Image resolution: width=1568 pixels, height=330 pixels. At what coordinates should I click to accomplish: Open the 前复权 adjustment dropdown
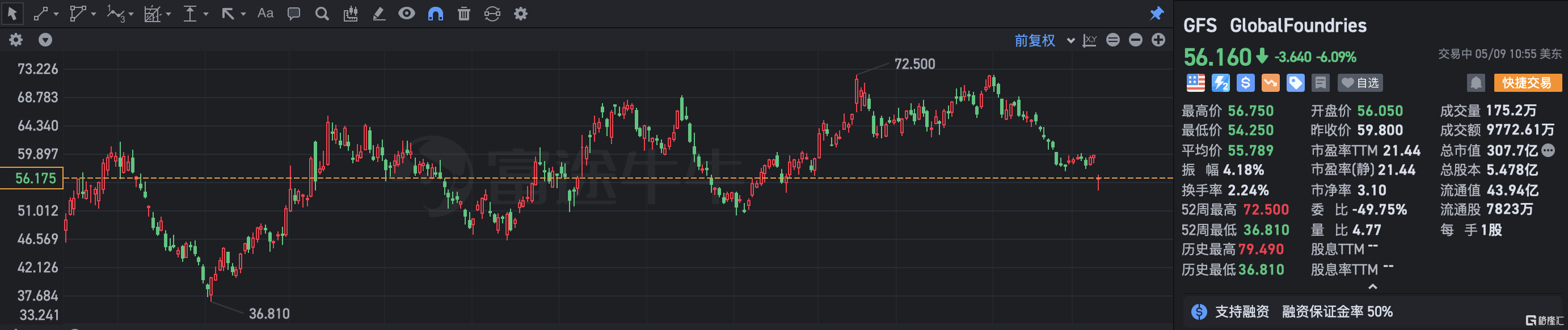click(1043, 40)
